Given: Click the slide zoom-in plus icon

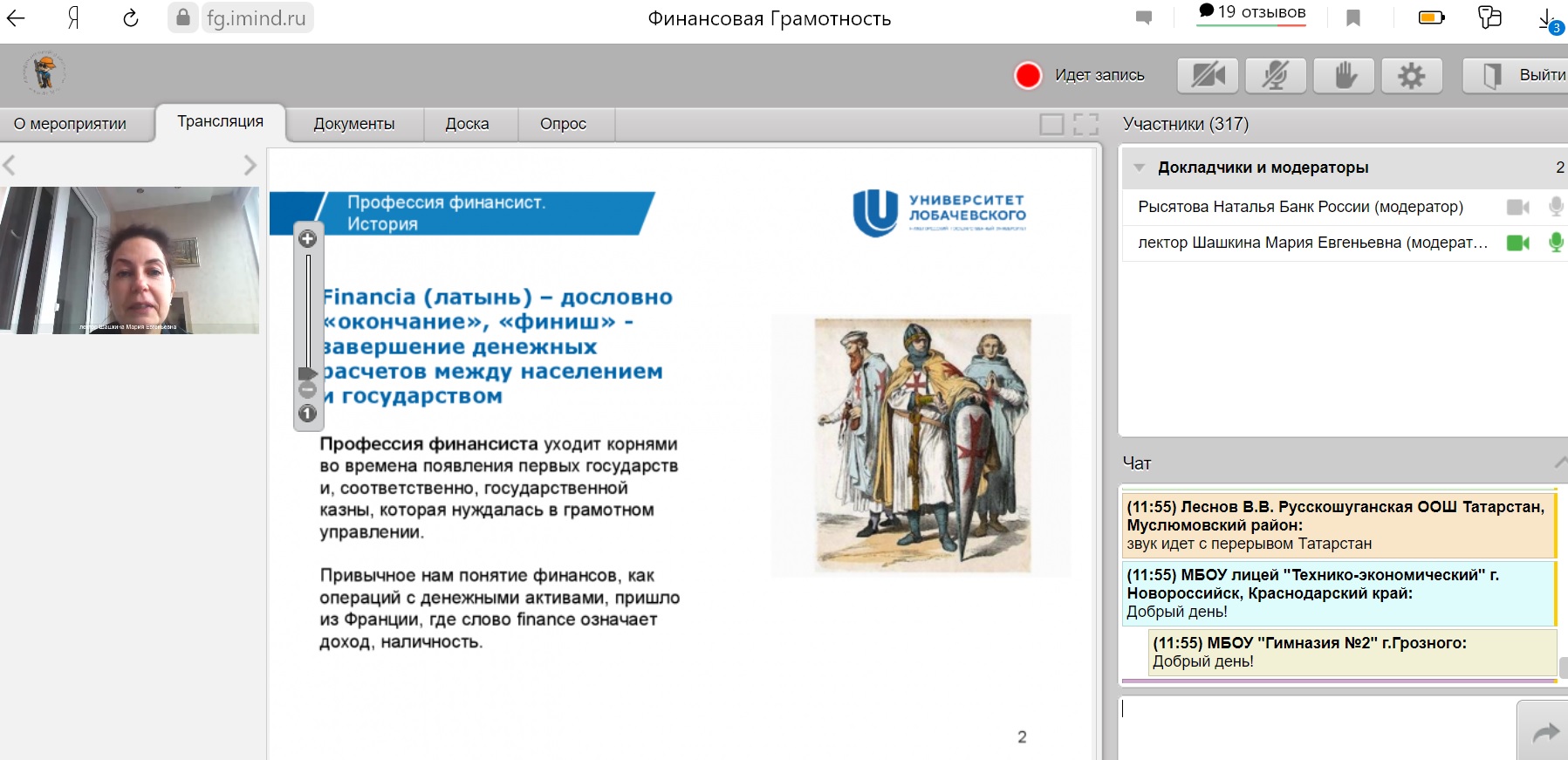Looking at the screenshot, I should [307, 239].
